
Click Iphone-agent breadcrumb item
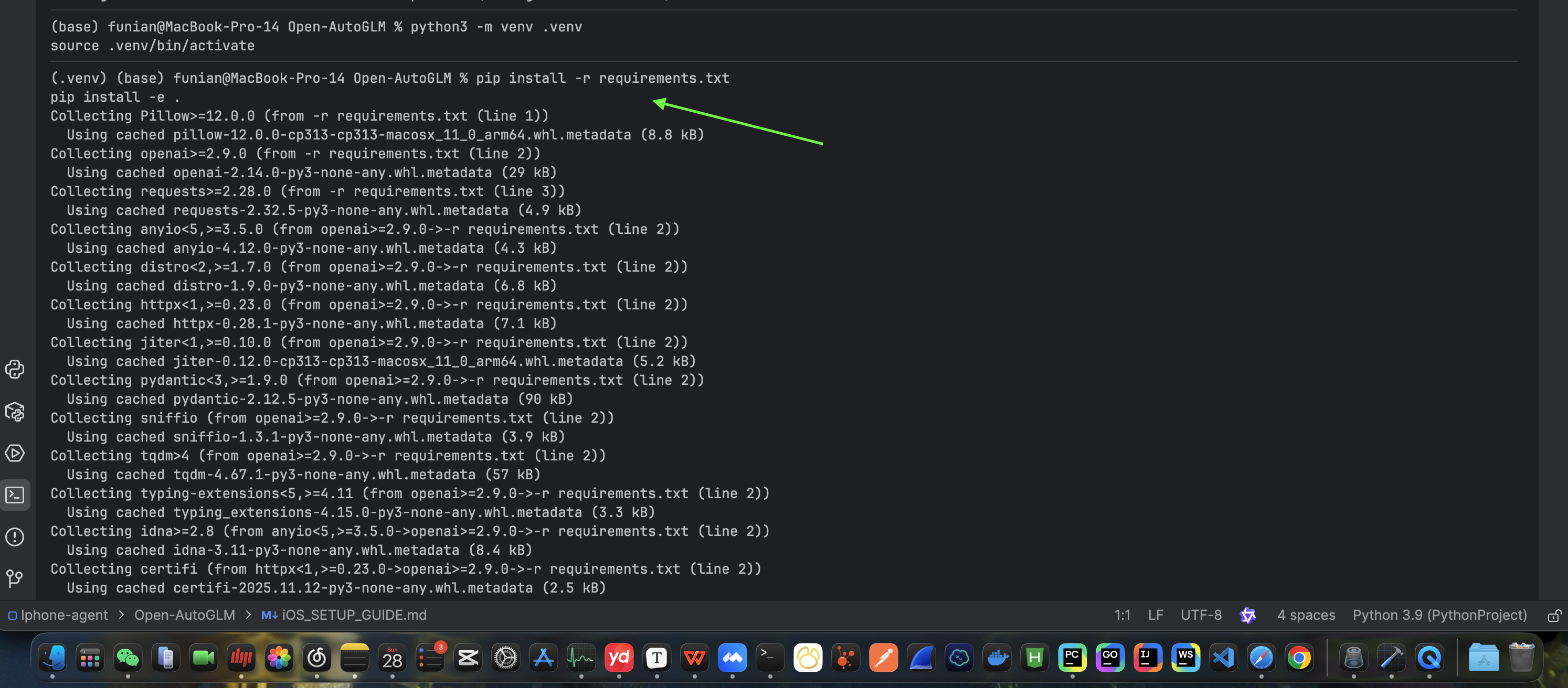pos(64,615)
